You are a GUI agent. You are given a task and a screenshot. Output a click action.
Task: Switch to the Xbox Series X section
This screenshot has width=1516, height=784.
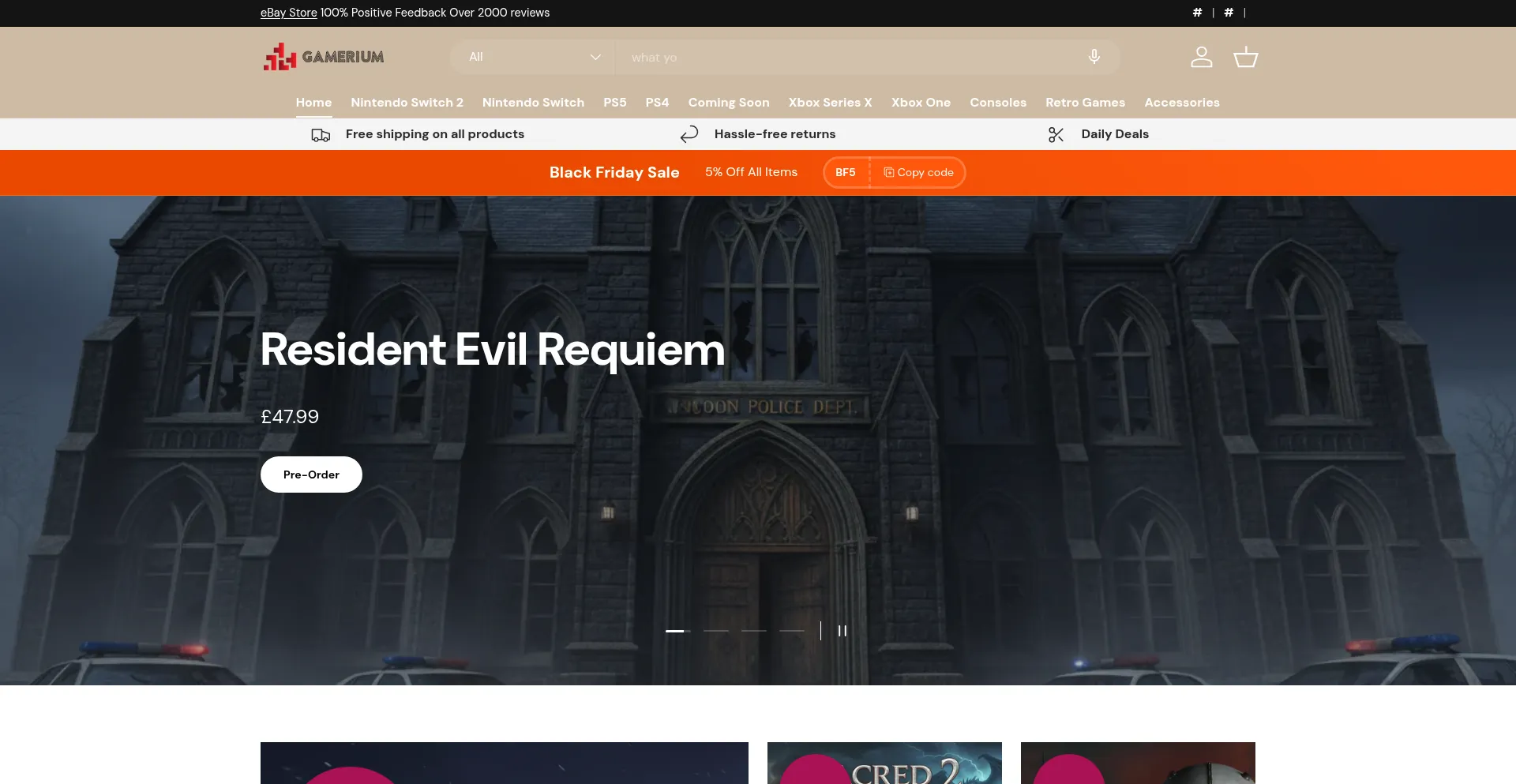830,103
